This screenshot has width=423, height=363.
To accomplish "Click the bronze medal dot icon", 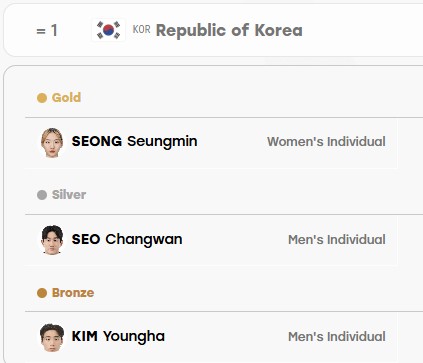I will coord(42,293).
